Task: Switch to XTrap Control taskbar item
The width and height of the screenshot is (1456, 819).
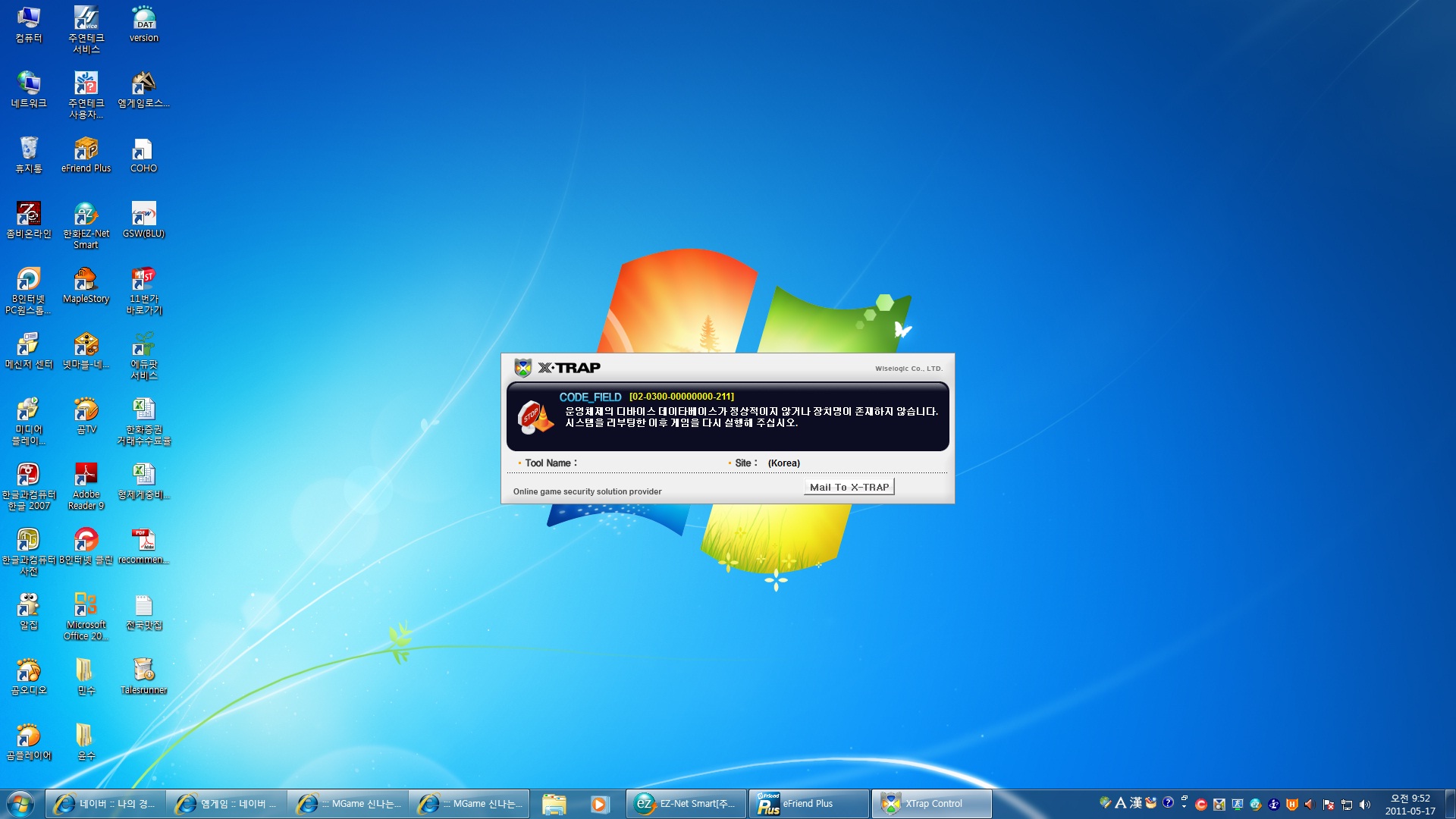Action: click(931, 804)
